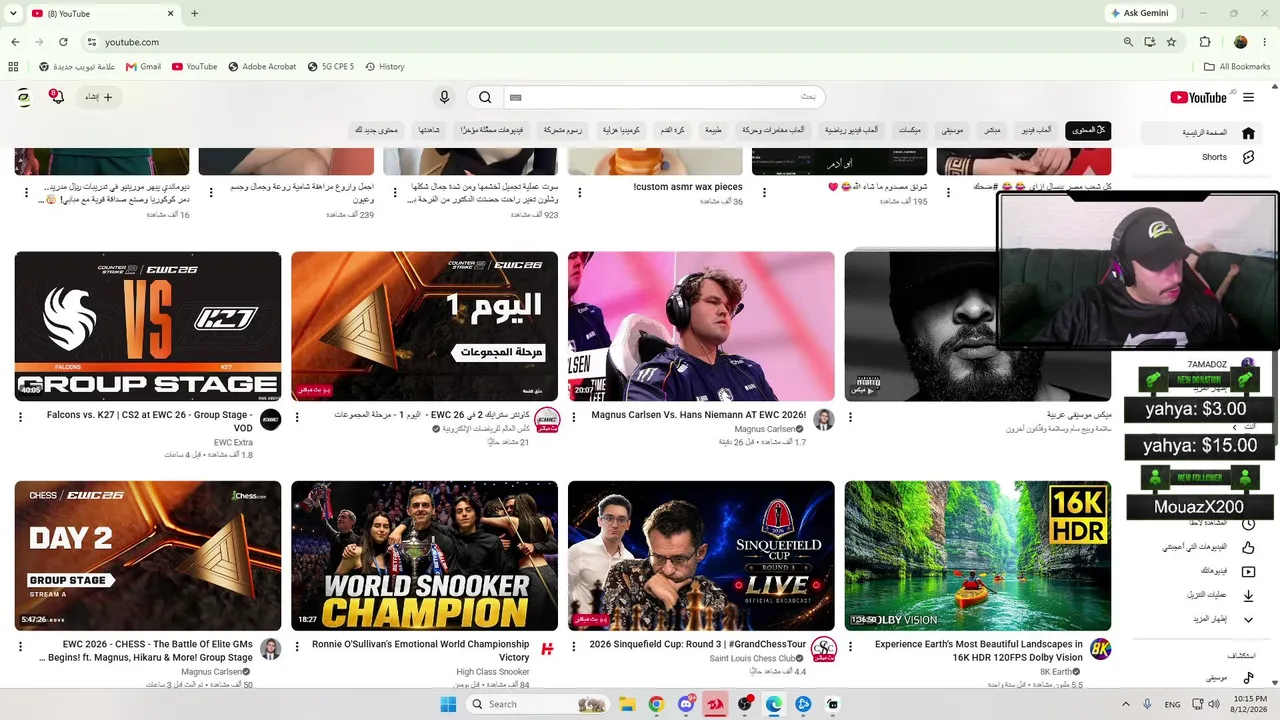The image size is (1280, 720).
Task: Go to YouTube home via the logo
Action: [1198, 97]
